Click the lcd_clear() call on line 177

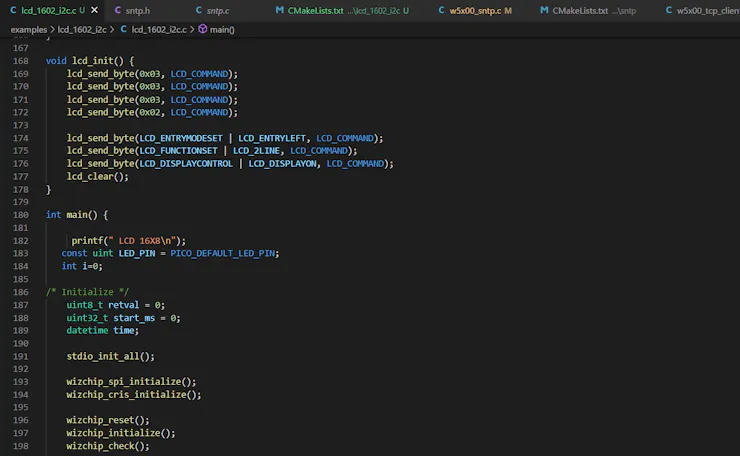(97, 177)
